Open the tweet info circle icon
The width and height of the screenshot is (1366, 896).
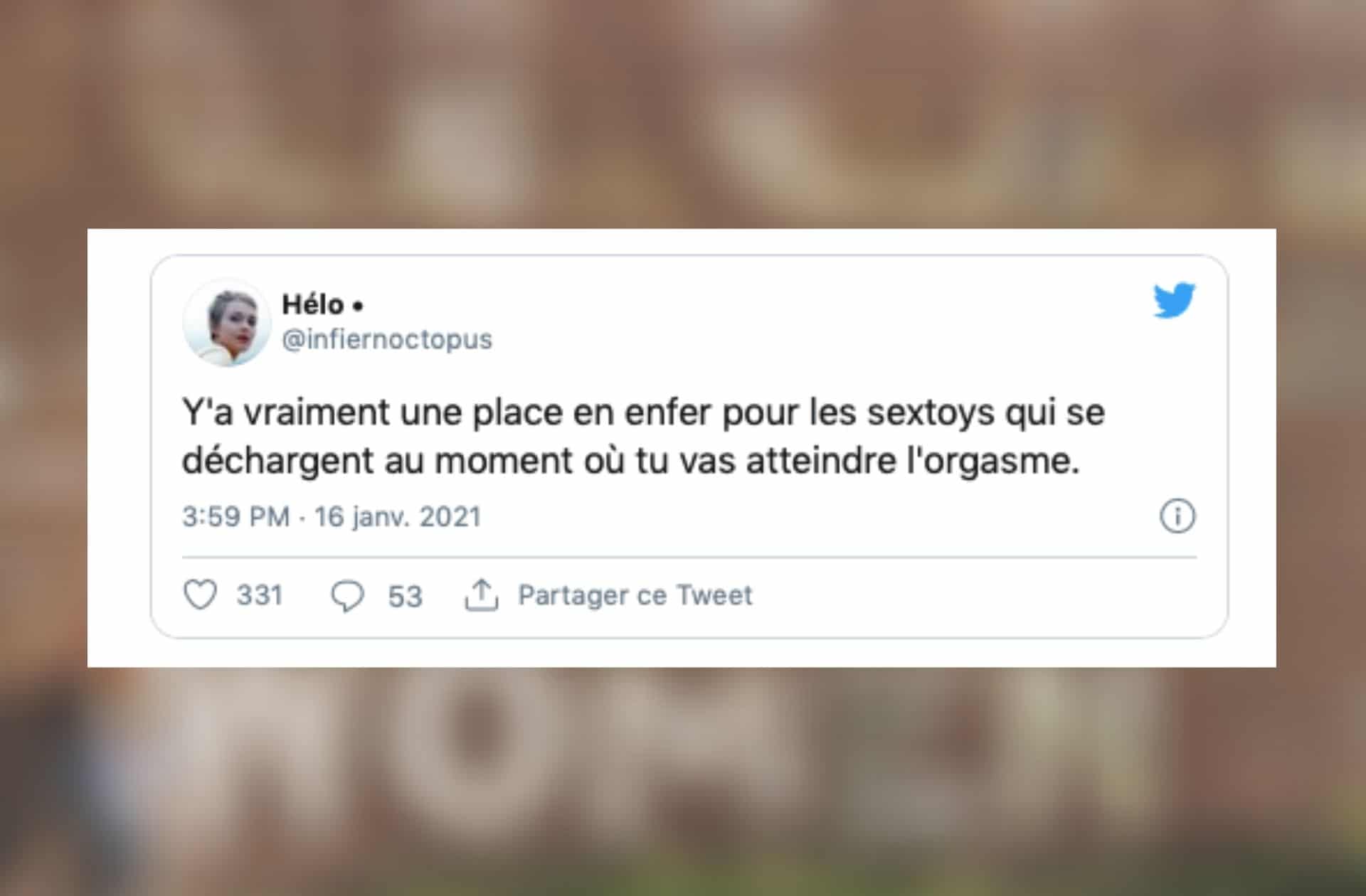tap(1177, 516)
